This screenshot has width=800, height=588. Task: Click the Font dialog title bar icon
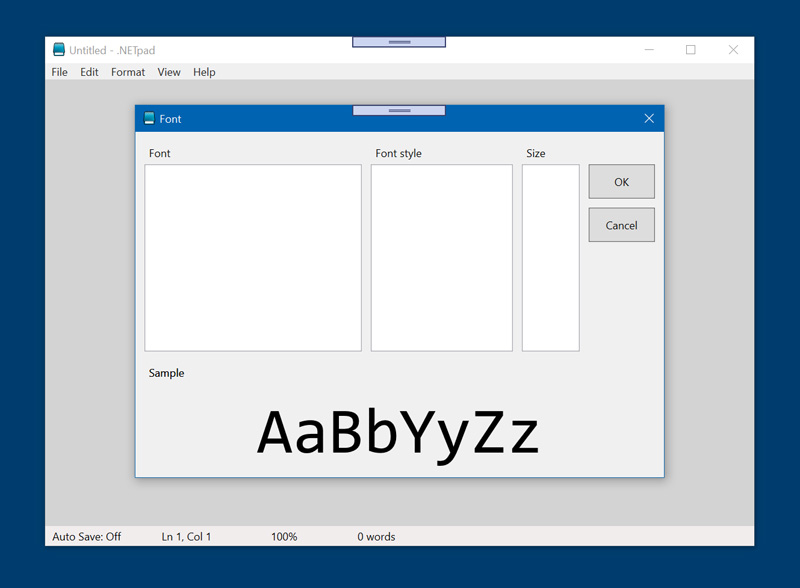pyautogui.click(x=149, y=118)
